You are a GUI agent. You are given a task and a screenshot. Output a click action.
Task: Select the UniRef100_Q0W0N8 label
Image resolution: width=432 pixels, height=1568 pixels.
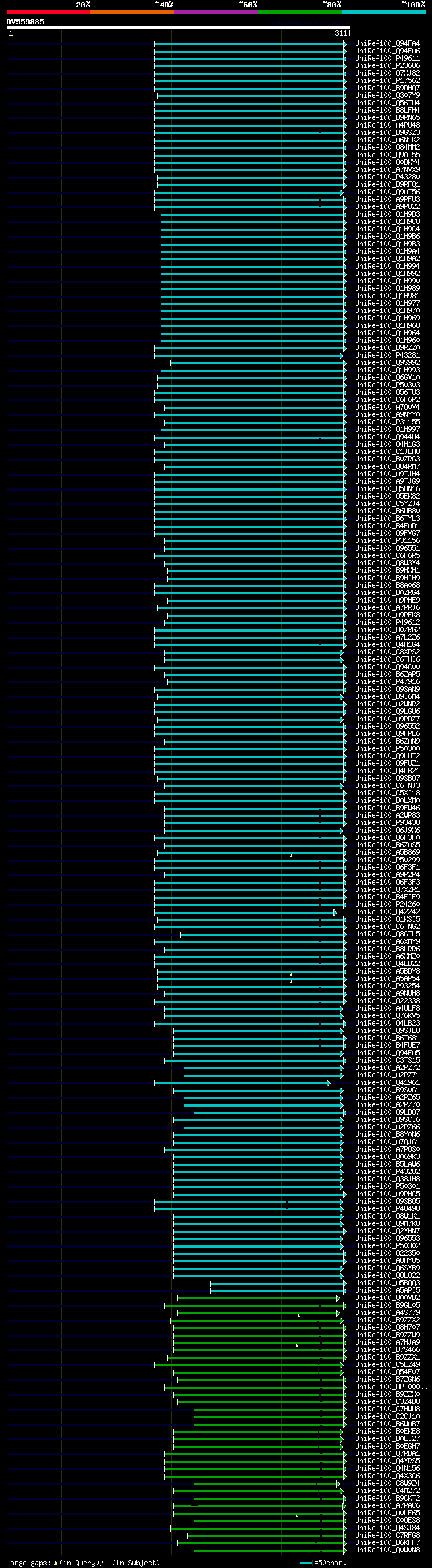(387, 1550)
